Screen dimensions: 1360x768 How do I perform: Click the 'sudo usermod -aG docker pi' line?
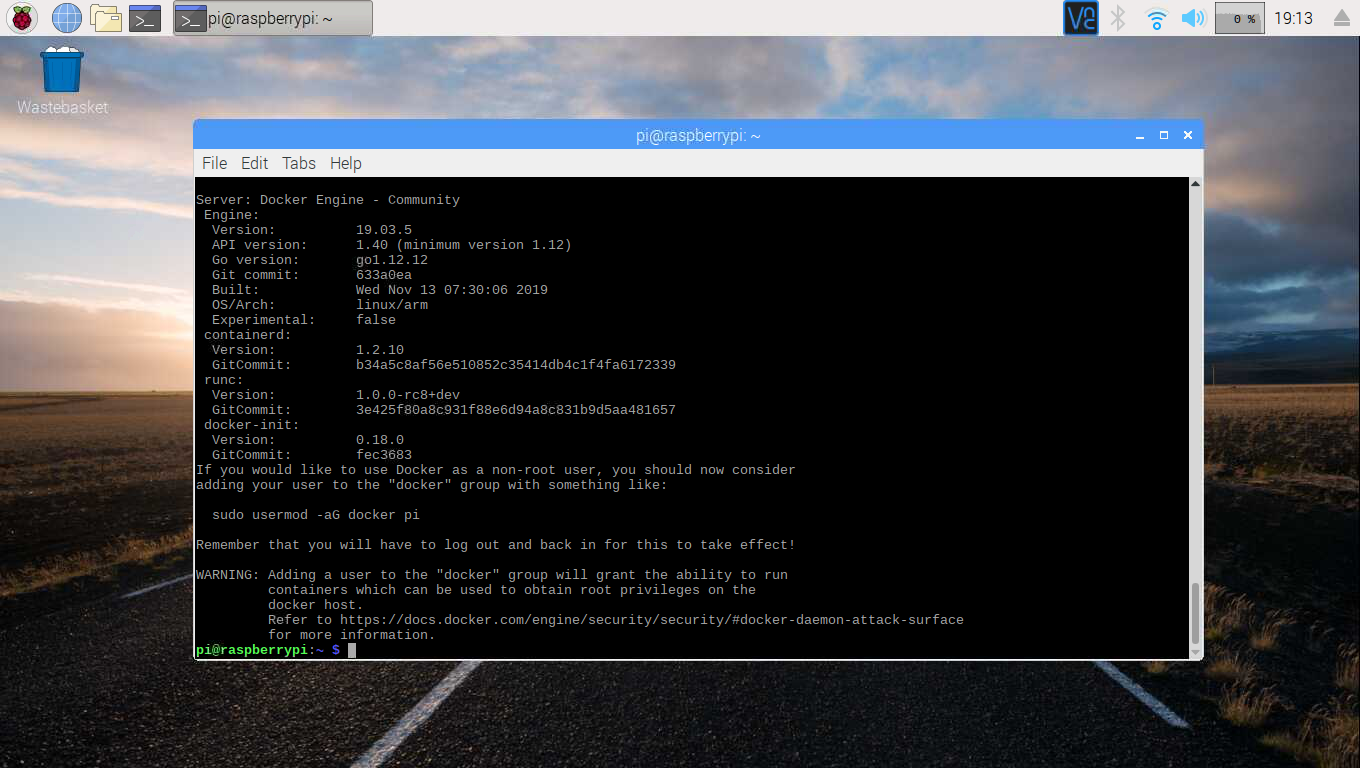point(316,515)
